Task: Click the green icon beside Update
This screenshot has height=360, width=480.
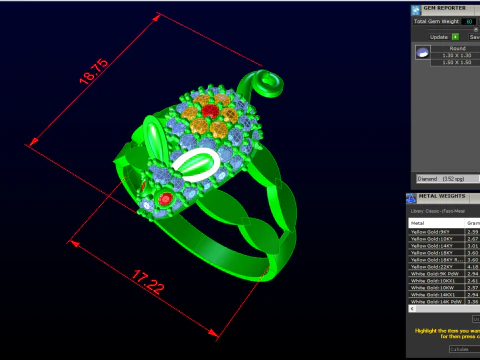Action: pos(455,37)
